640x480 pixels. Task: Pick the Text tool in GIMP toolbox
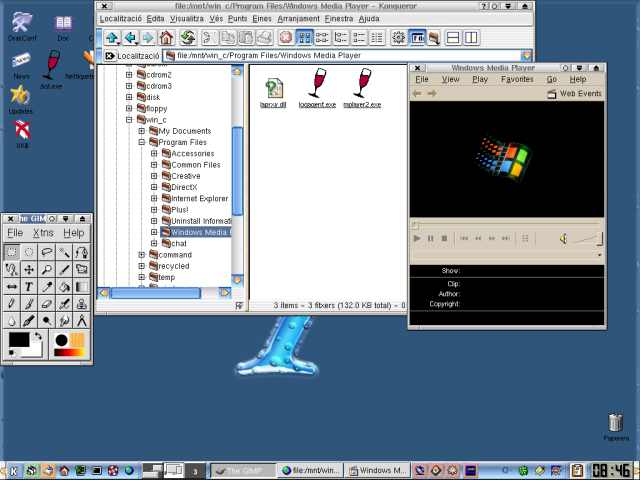click(x=29, y=287)
